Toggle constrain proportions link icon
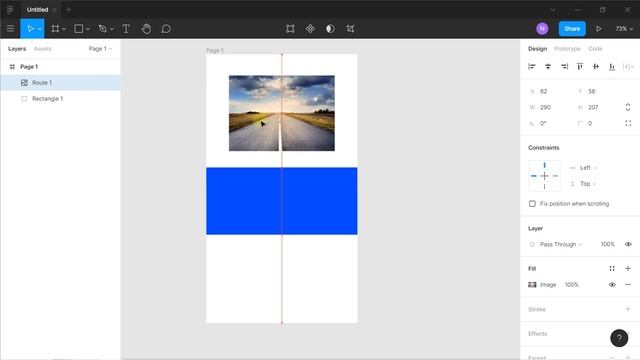The height and width of the screenshot is (360, 640). coord(628,107)
